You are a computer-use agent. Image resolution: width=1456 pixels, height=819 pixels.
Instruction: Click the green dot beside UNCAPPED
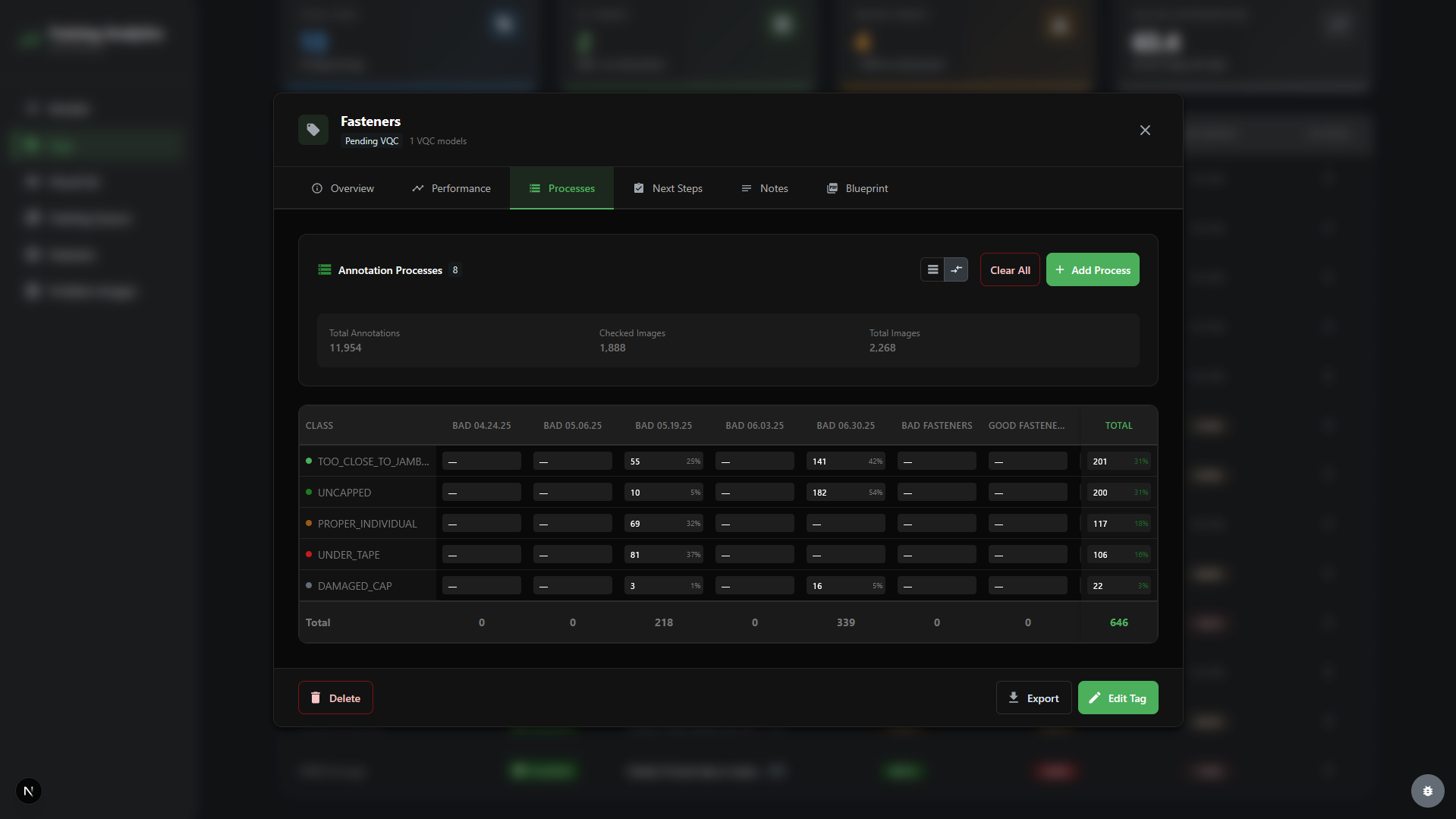[x=309, y=492]
